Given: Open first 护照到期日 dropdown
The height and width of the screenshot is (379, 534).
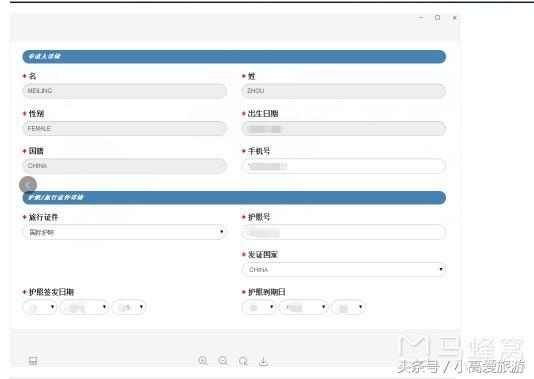Looking at the screenshot, I should 259,307.
